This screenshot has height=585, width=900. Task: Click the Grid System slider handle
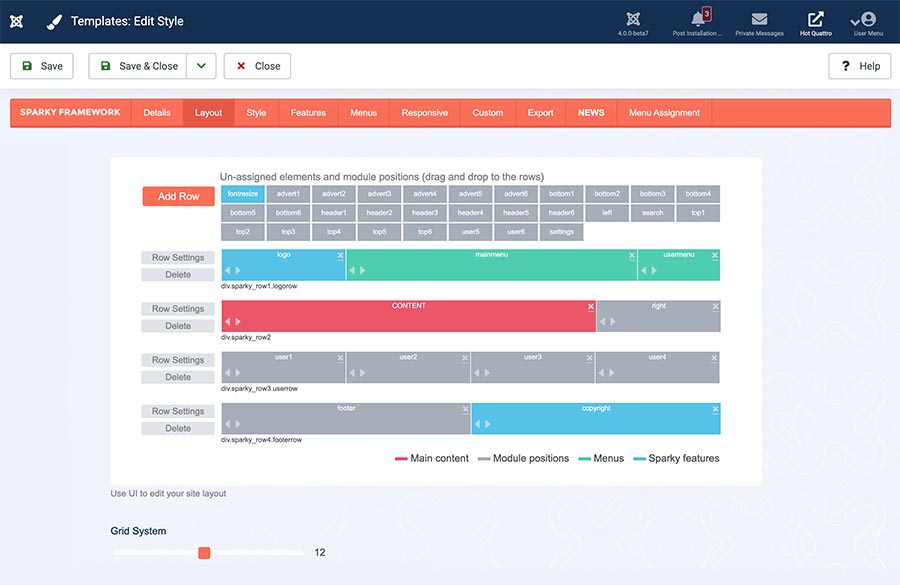click(x=204, y=553)
